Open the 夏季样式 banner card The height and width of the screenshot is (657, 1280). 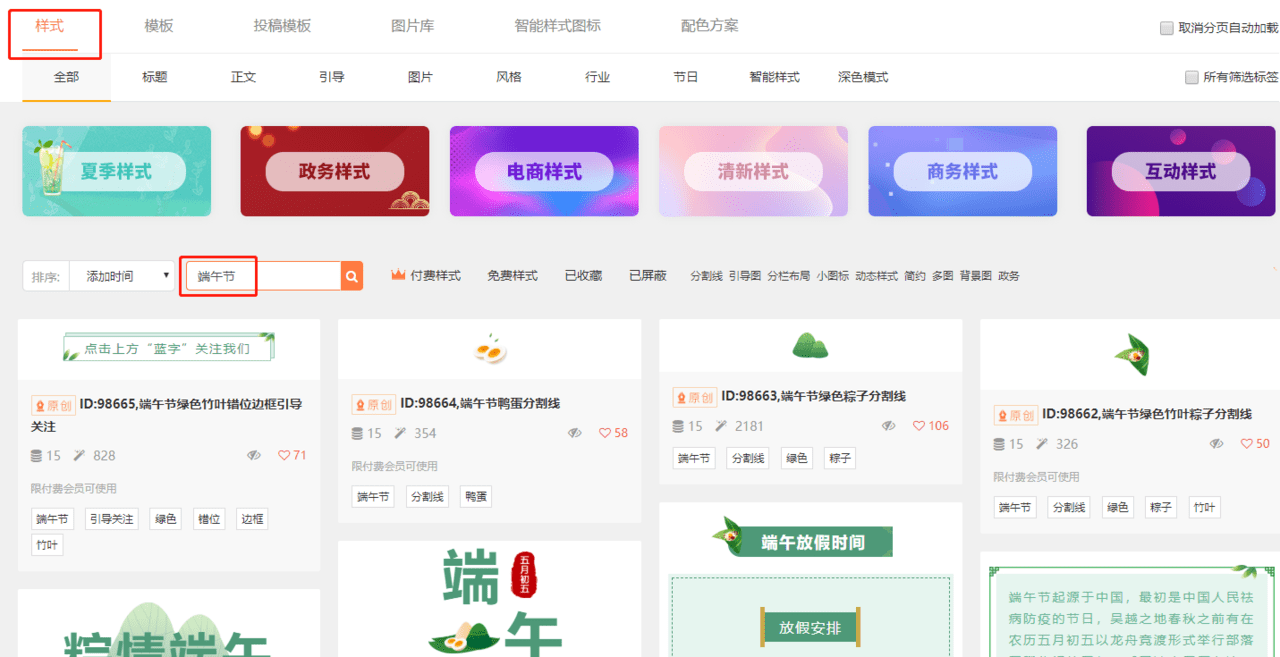pos(116,171)
